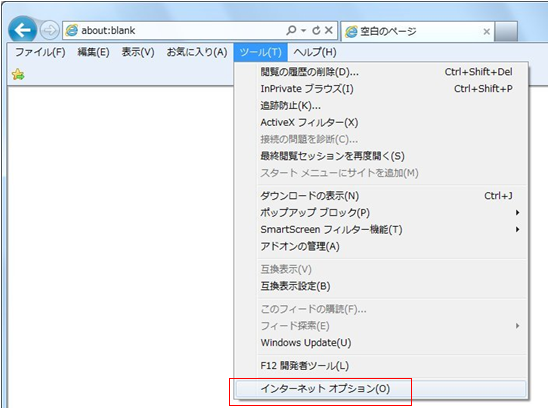The height and width of the screenshot is (409, 549).
Task: Click the Internet Explorer icon in address bar
Action: 72,30
